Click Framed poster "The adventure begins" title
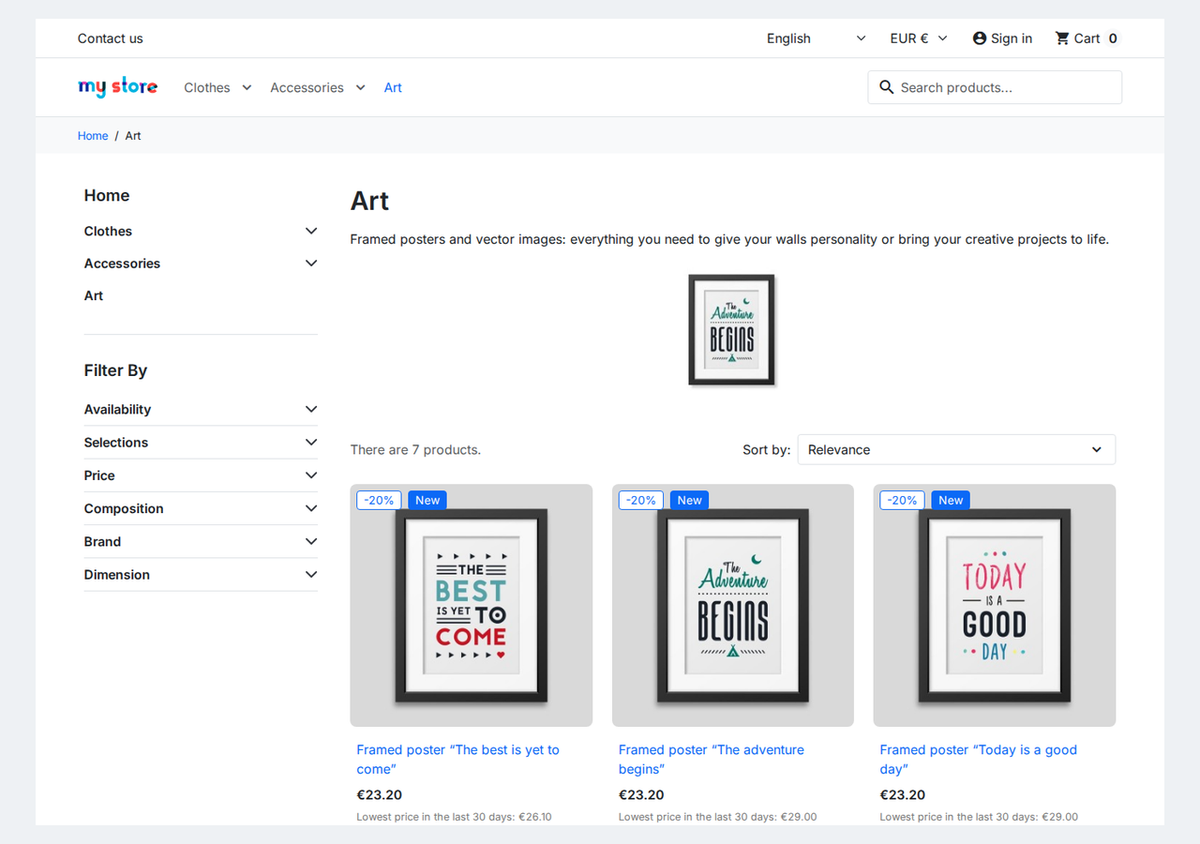Image resolution: width=1200 pixels, height=844 pixels. click(x=711, y=759)
